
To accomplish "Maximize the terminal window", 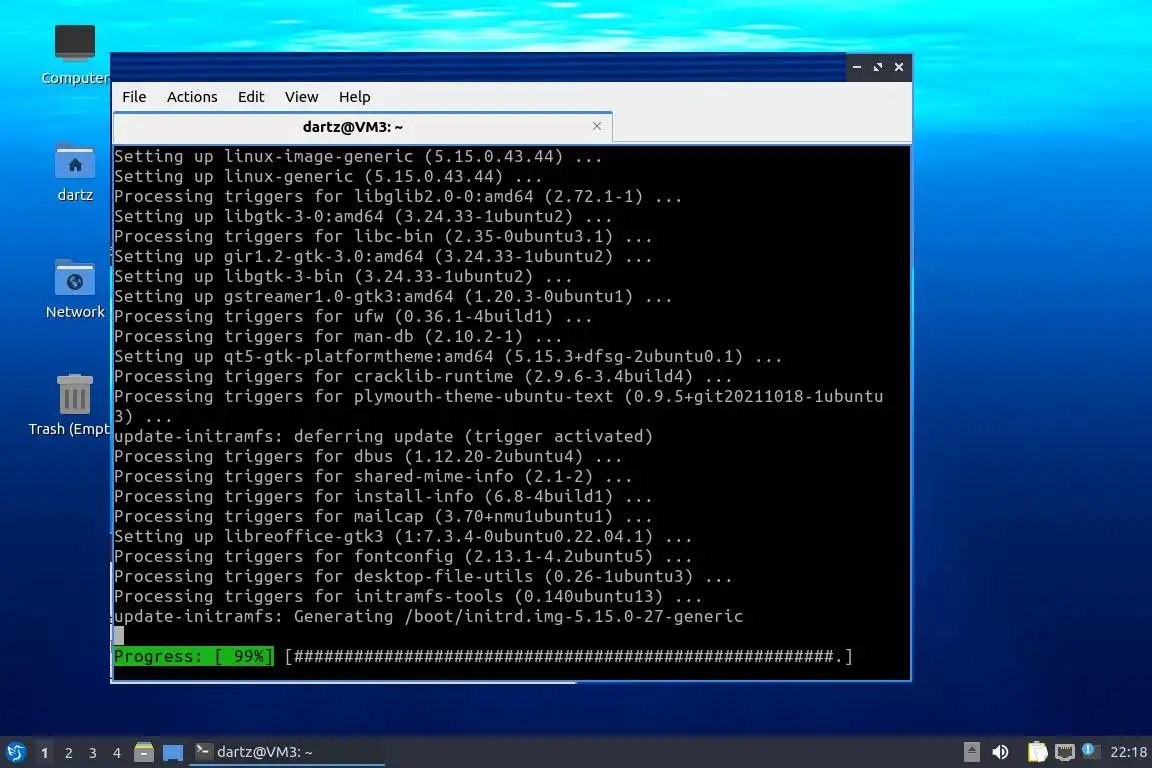I will [x=877, y=67].
